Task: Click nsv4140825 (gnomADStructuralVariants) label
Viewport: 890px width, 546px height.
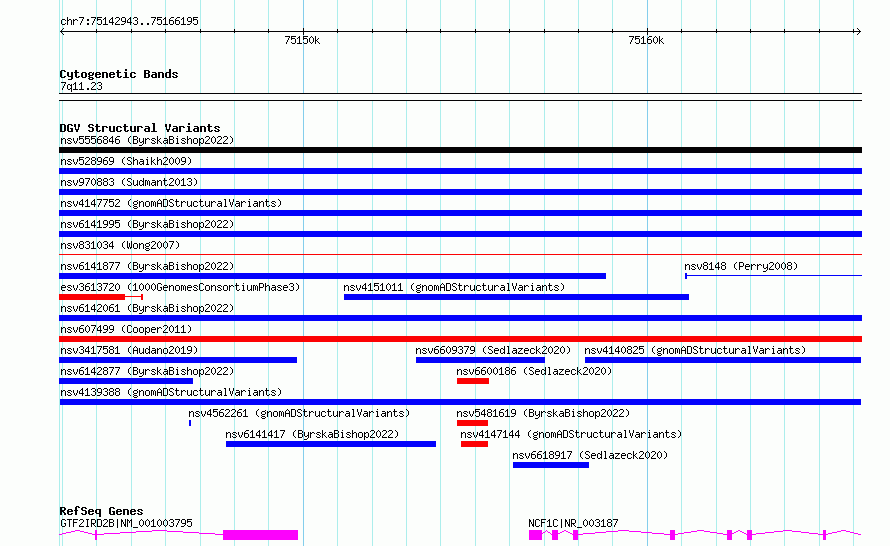Action: coord(695,350)
